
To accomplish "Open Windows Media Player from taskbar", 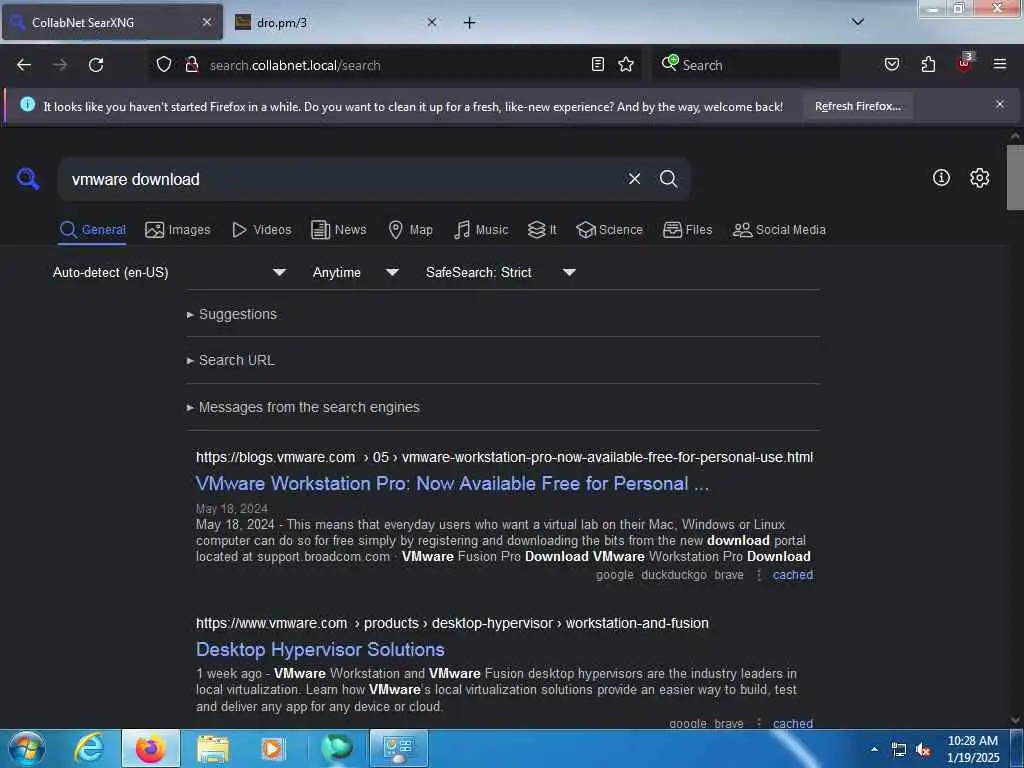I will click(272, 748).
